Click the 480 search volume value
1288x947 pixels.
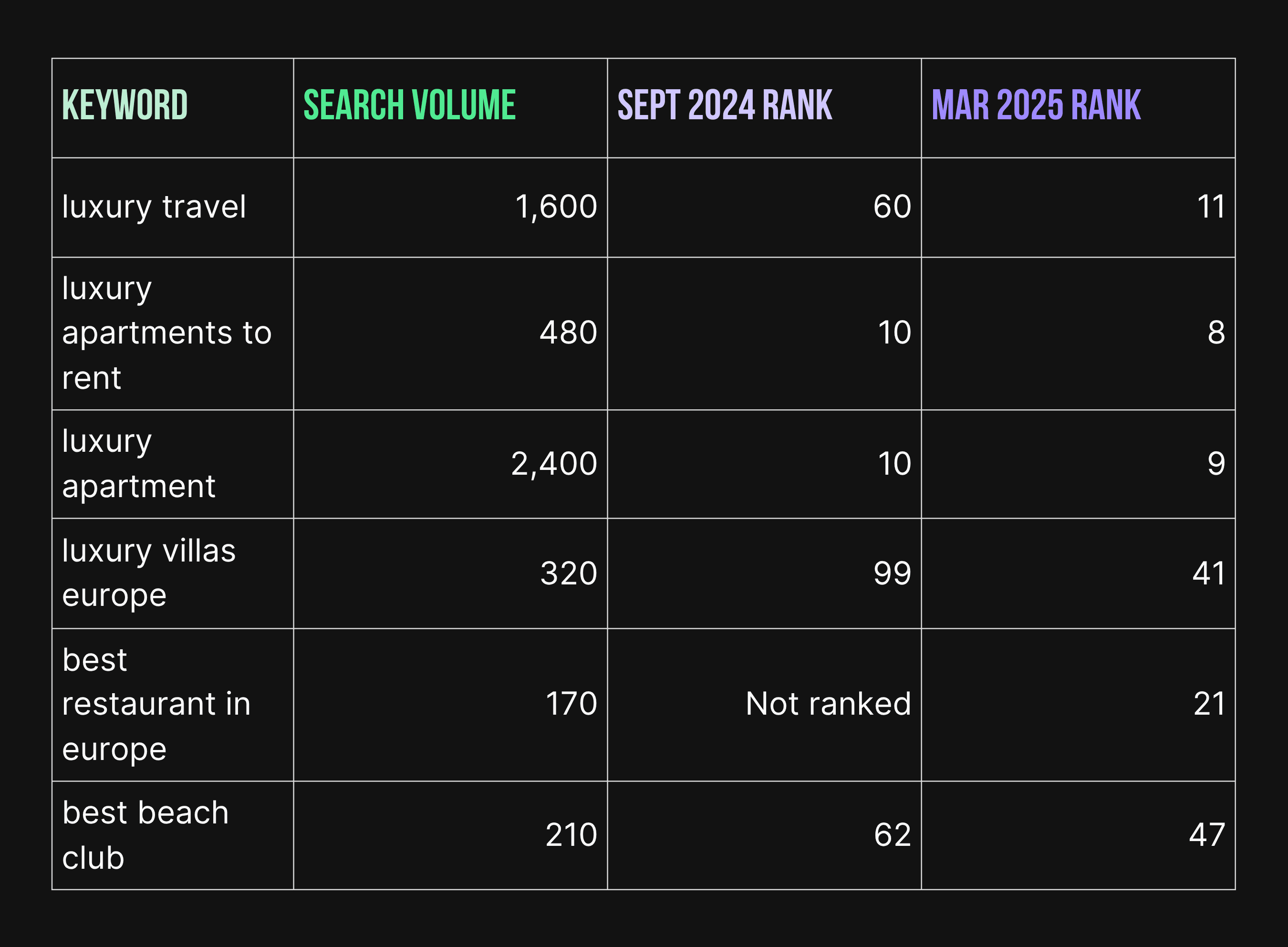568,333
